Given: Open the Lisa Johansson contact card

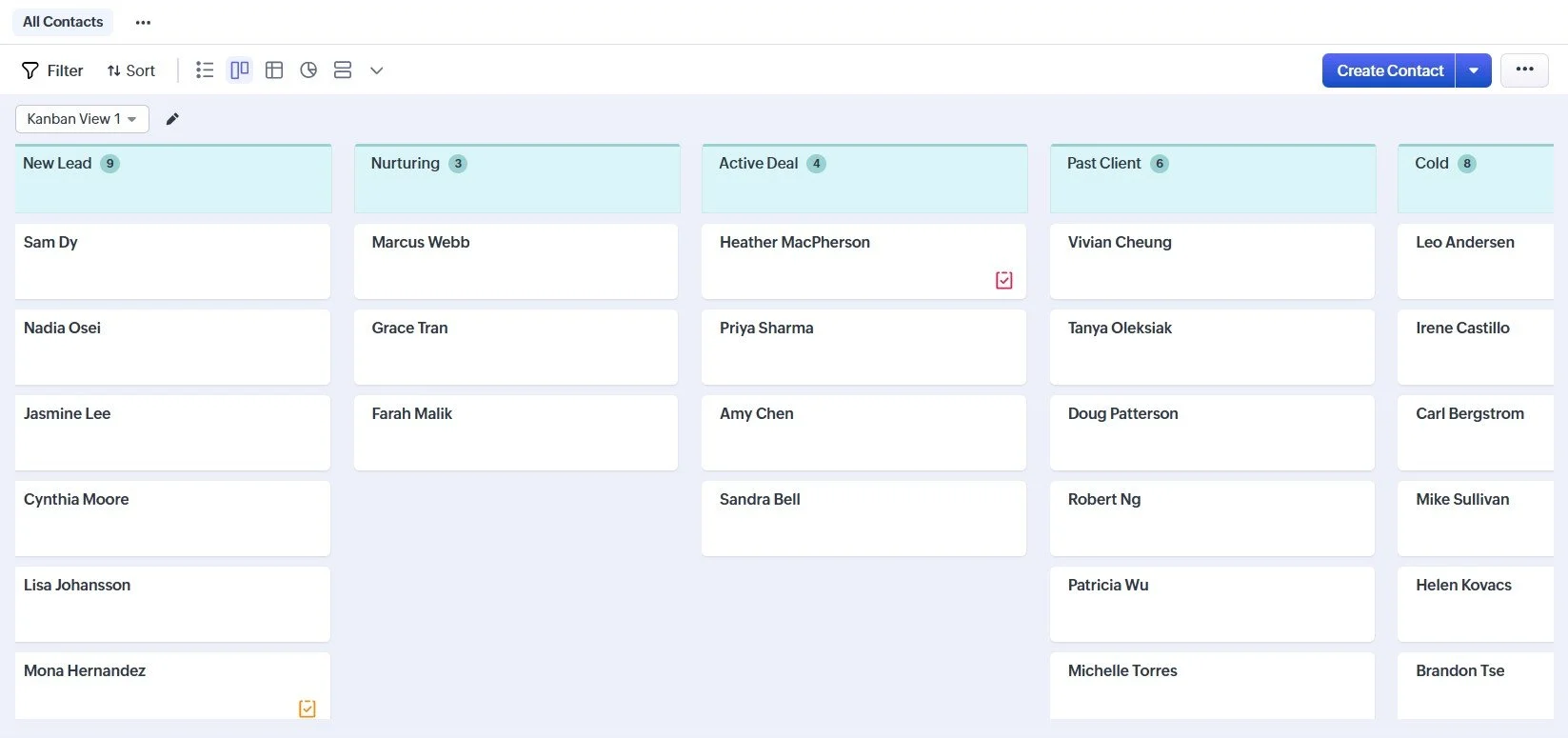Looking at the screenshot, I should [x=172, y=605].
